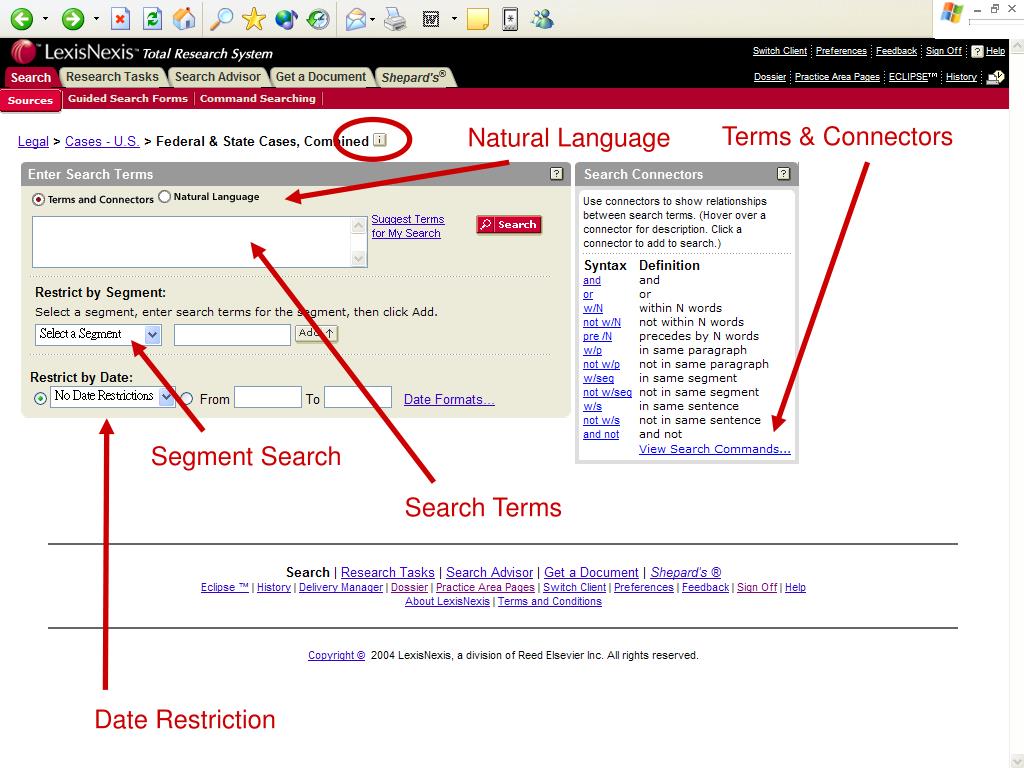1024x768 pixels.
Task: Click the Cases - U.S. breadcrumb link
Action: click(x=103, y=141)
